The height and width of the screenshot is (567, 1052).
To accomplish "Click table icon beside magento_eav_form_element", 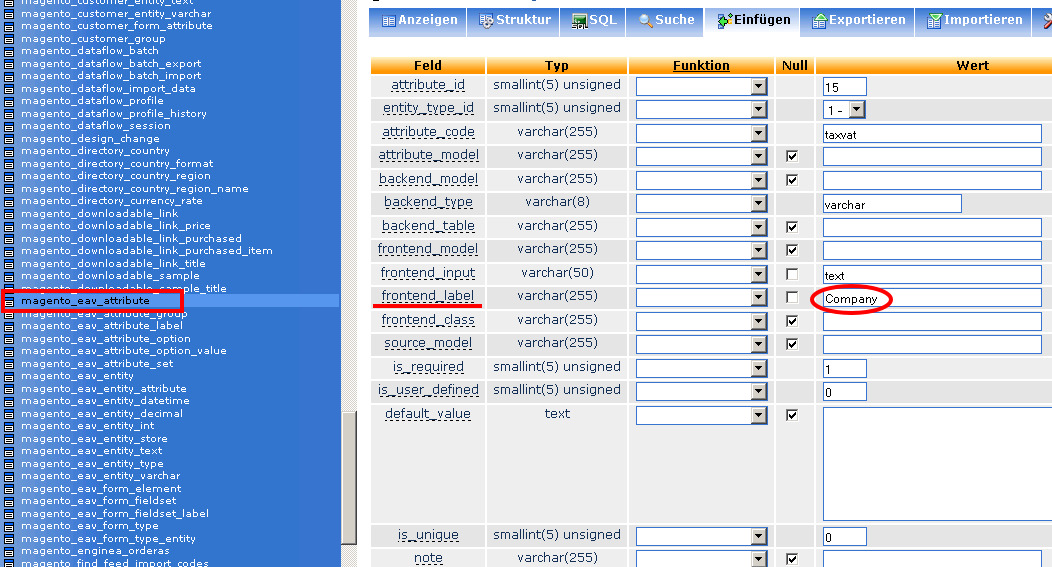I will (9, 490).
